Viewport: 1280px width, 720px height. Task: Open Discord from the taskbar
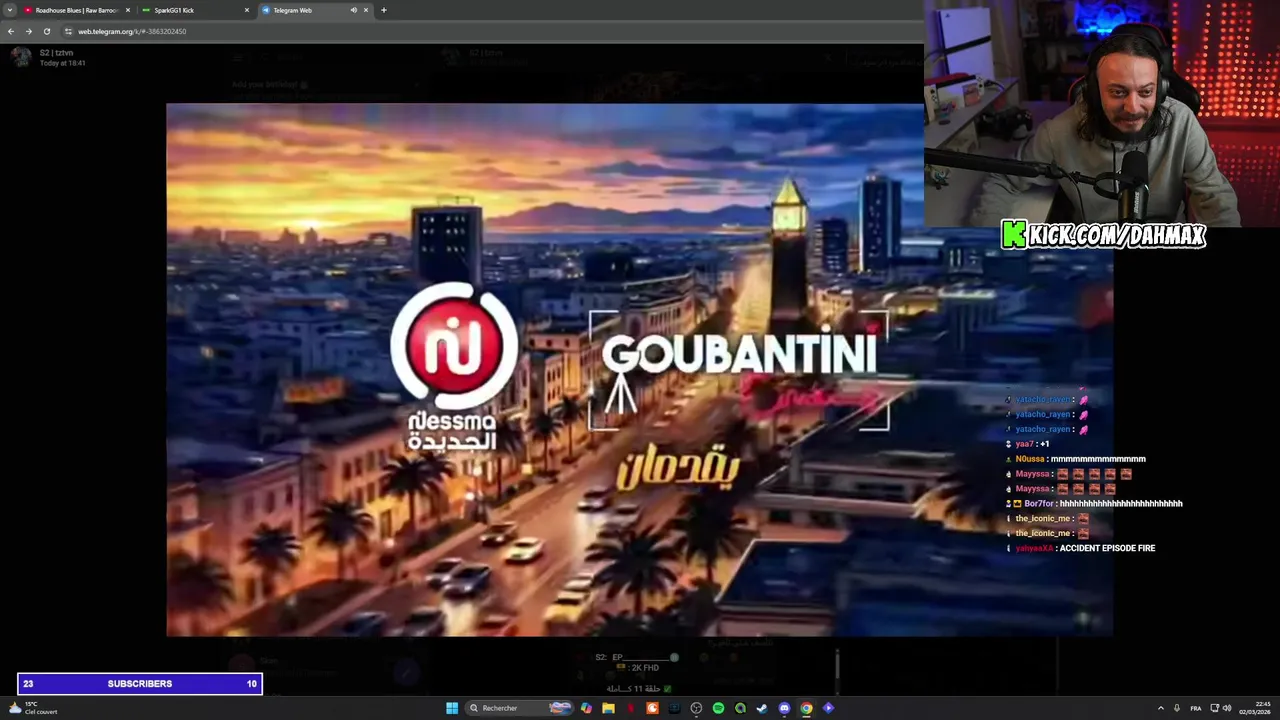click(x=784, y=708)
